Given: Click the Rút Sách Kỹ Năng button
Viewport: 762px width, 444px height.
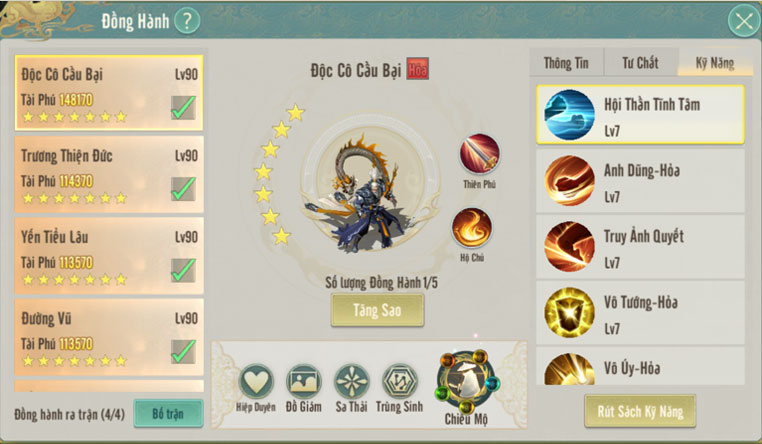Looking at the screenshot, I should click(640, 411).
